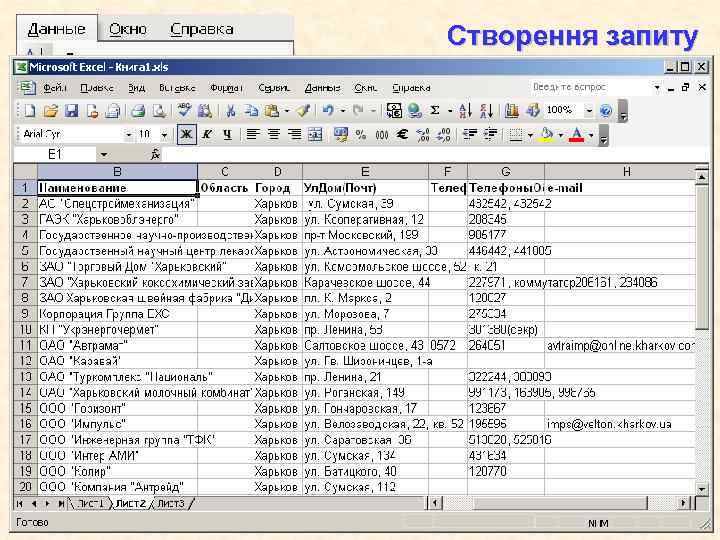Open Print Preview from the toolbar
This screenshot has width=720, height=540.
(x=159, y=111)
